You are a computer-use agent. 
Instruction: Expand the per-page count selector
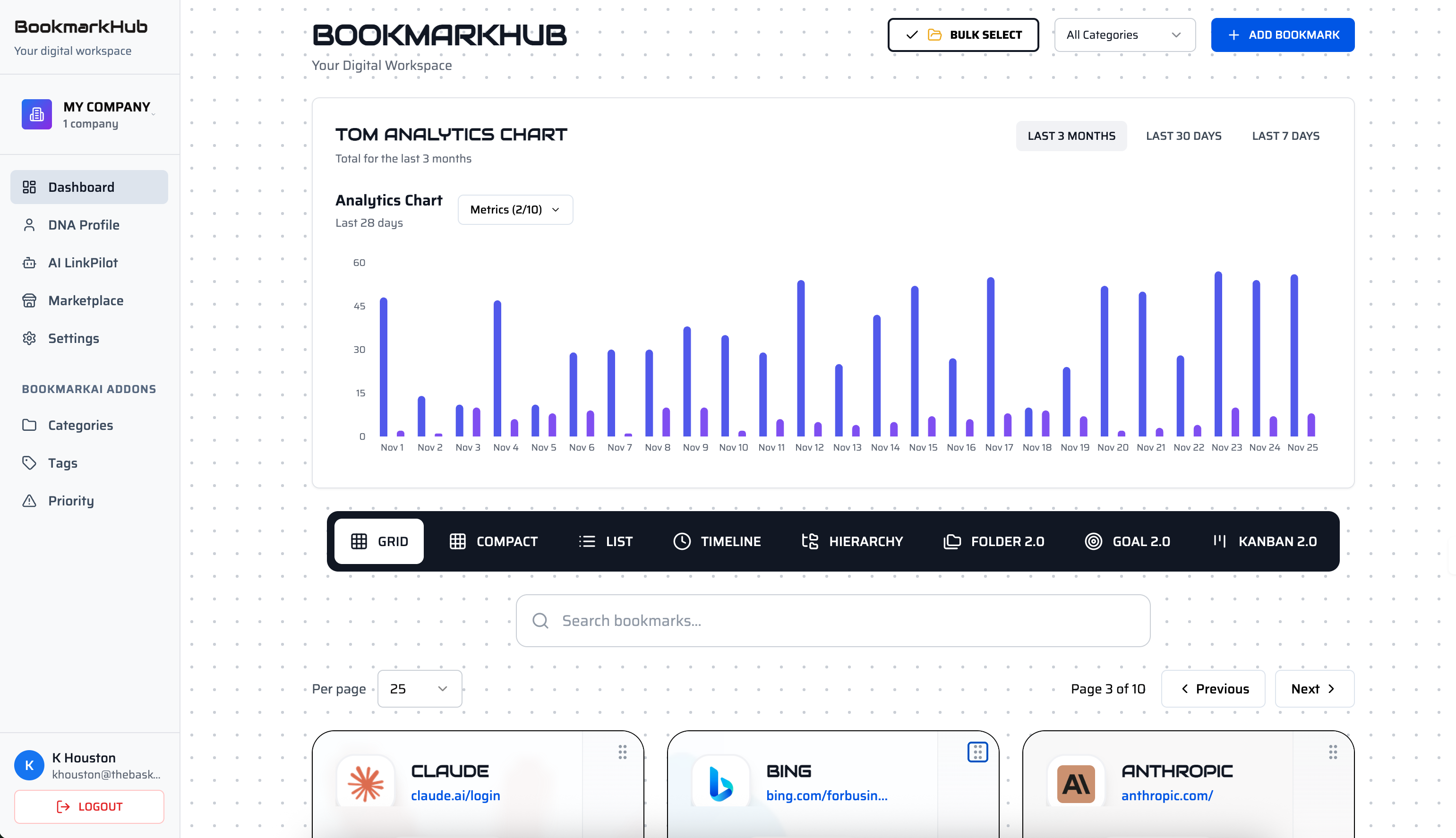420,688
